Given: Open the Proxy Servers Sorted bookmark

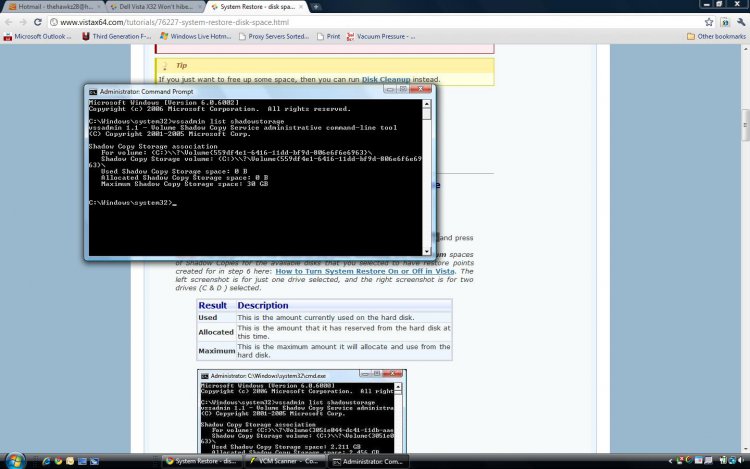Looking at the screenshot, I should click(x=274, y=36).
